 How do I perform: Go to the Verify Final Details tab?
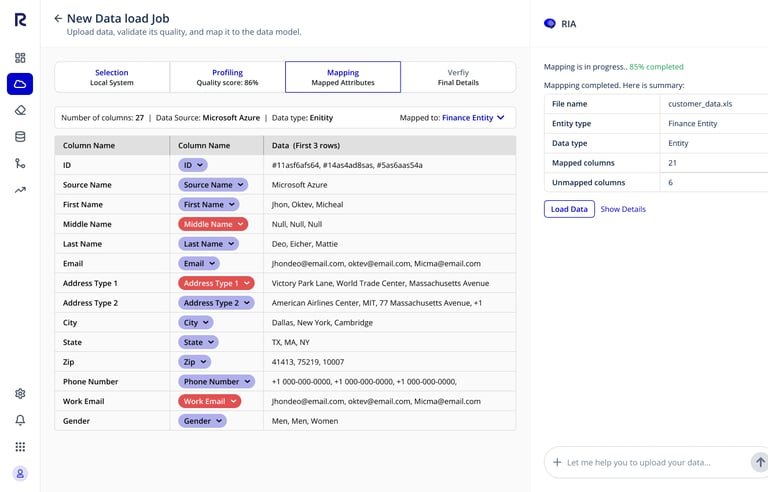458,77
